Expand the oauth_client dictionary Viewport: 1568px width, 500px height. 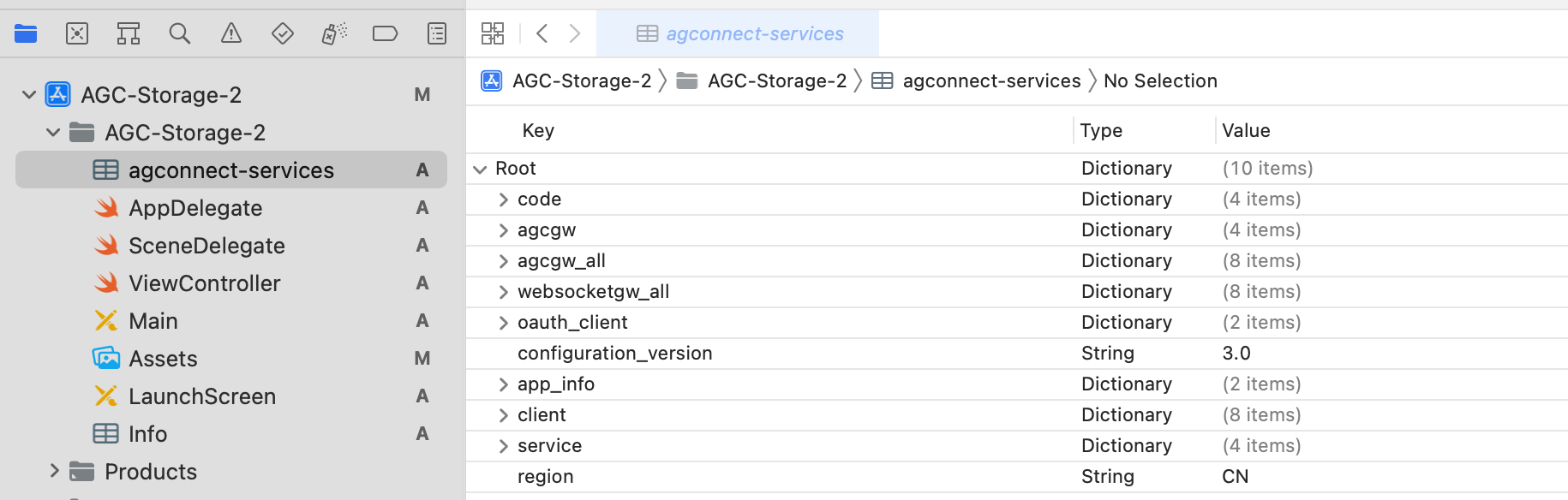tap(504, 323)
